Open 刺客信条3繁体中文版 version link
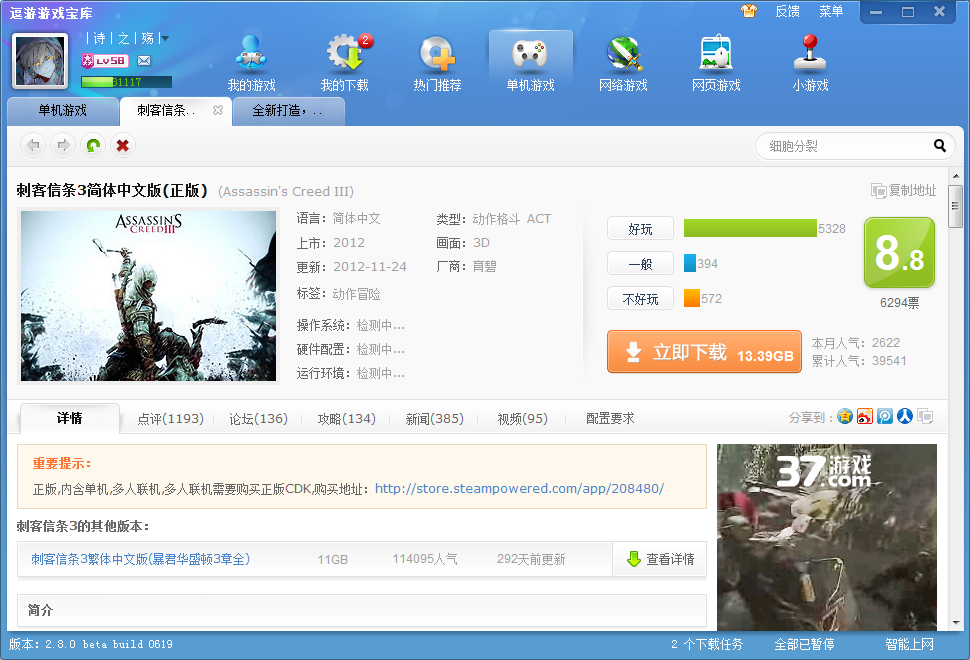The height and width of the screenshot is (660, 970). tap(140, 559)
